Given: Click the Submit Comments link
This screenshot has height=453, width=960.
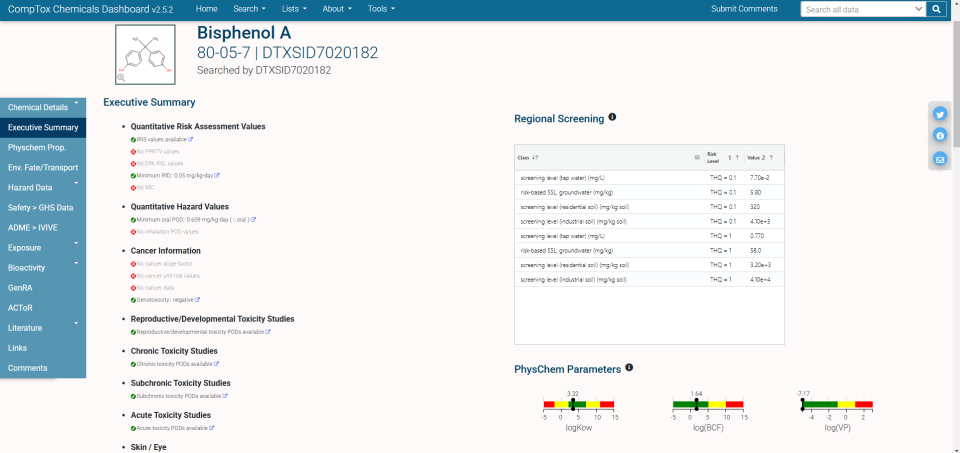Looking at the screenshot, I should click(743, 9).
